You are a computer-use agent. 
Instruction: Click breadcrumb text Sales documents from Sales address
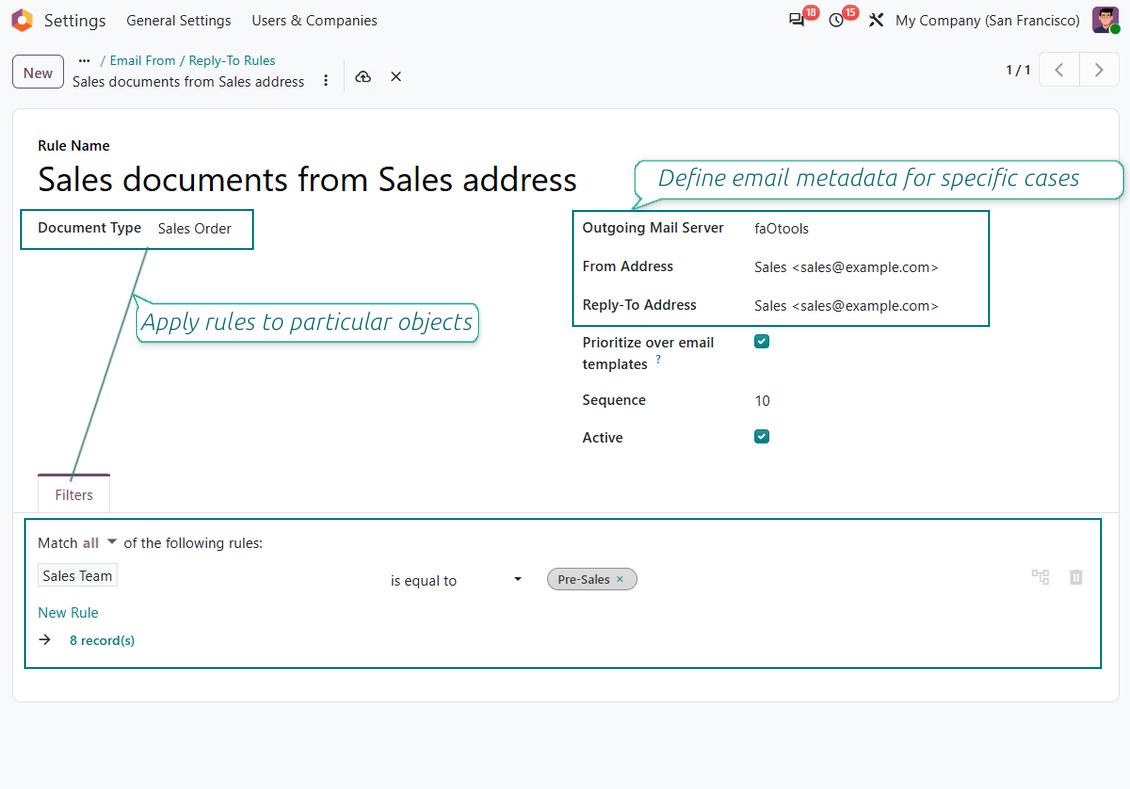188,81
